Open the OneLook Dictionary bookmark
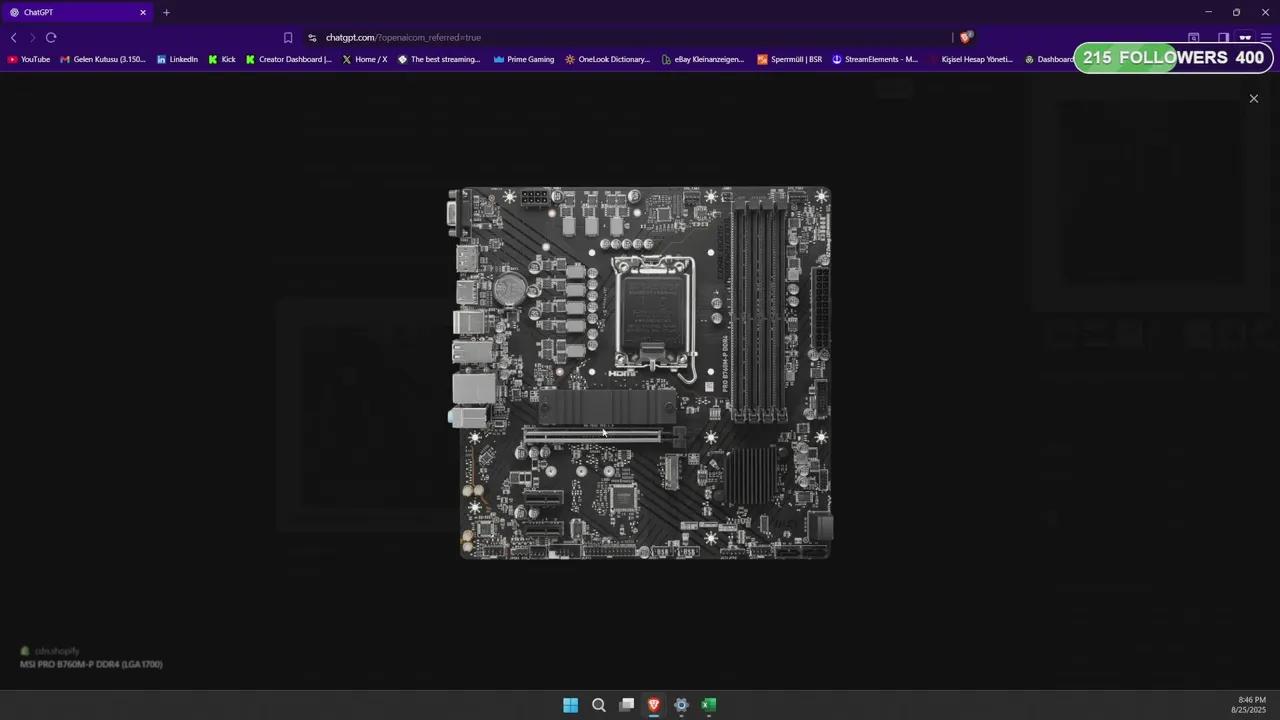 pyautogui.click(x=608, y=59)
